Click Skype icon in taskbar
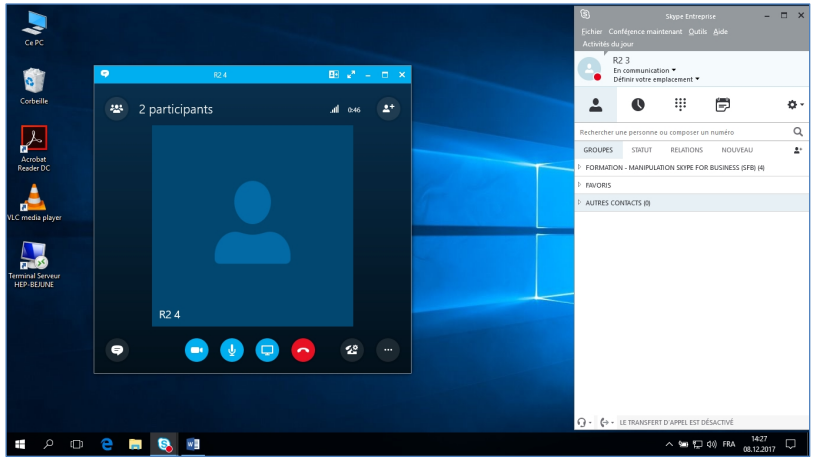Viewport: 815px width, 463px height. pyautogui.click(x=164, y=444)
